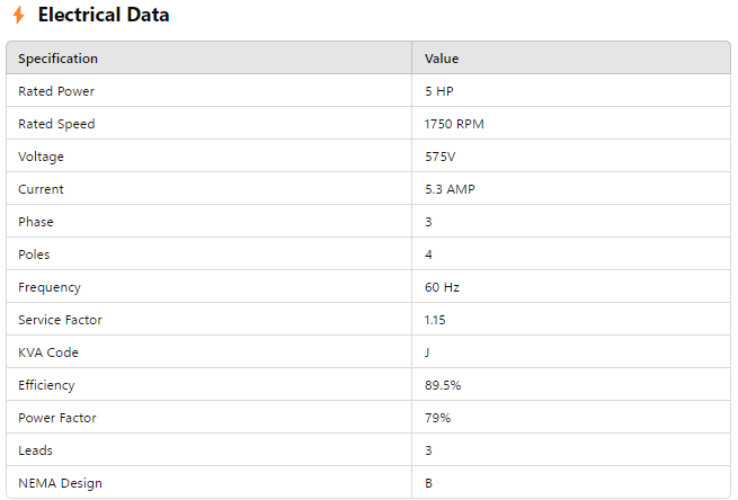Click the lightning bolt icon beside Electrical Data
The image size is (738, 500).
pyautogui.click(x=18, y=16)
